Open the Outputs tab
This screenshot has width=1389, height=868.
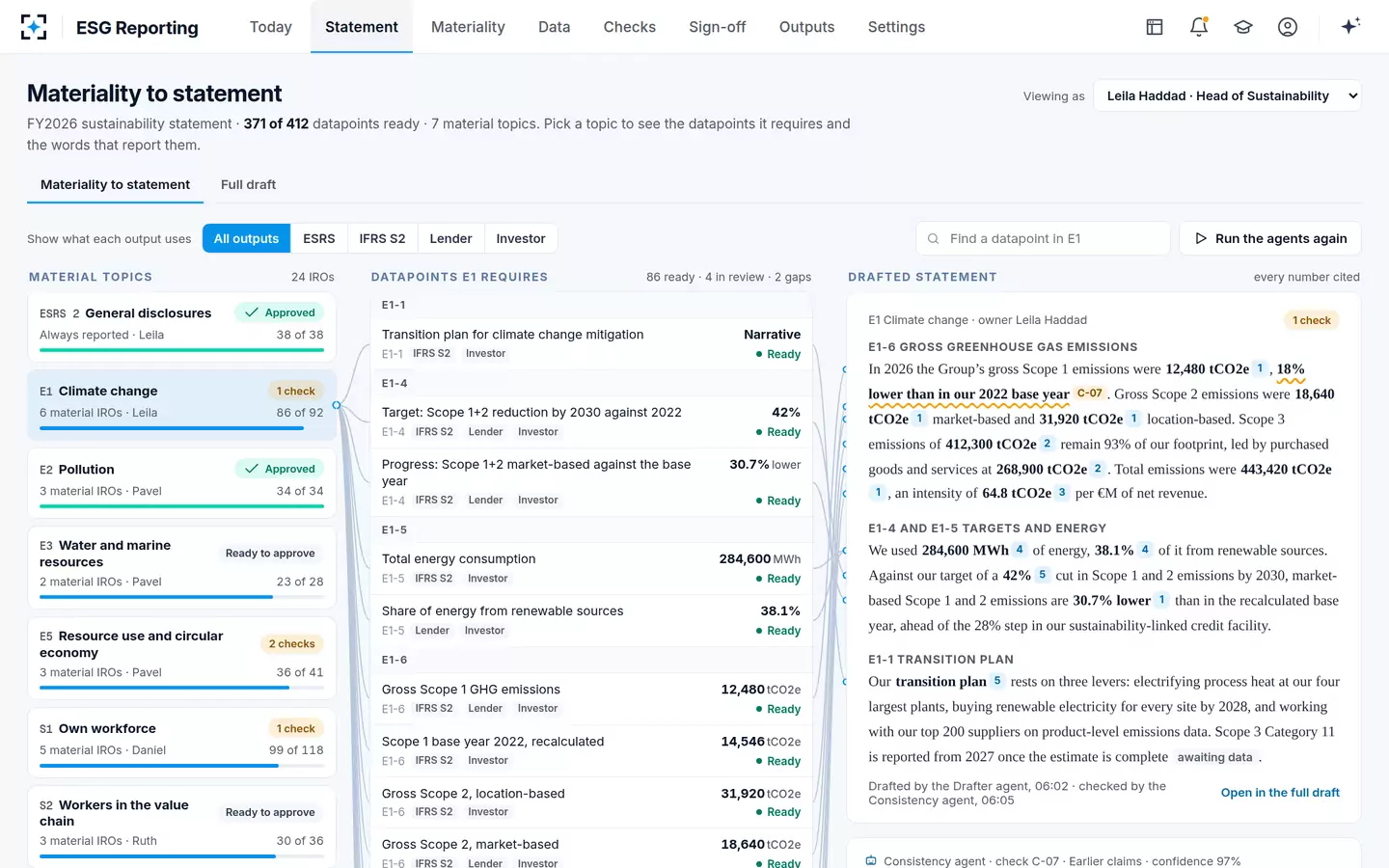pyautogui.click(x=807, y=27)
